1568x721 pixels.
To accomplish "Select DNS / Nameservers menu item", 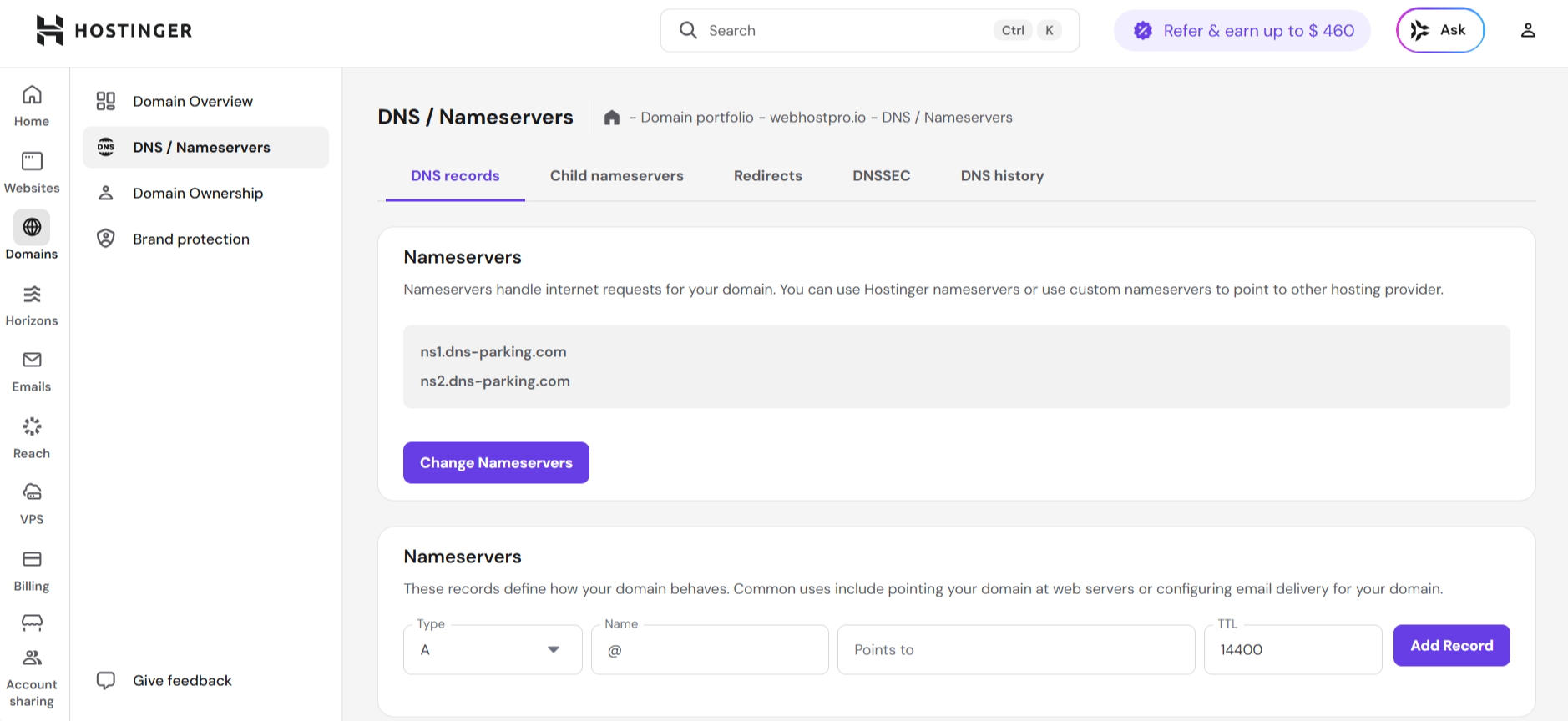I will click(205, 147).
